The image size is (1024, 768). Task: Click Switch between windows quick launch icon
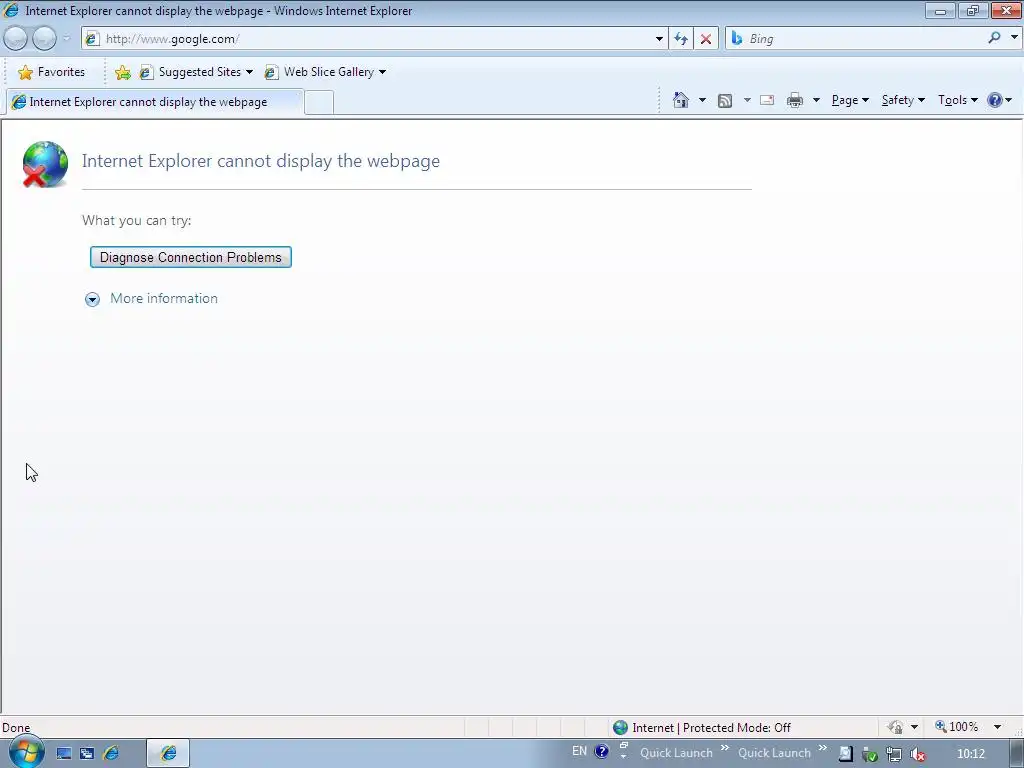click(x=87, y=754)
